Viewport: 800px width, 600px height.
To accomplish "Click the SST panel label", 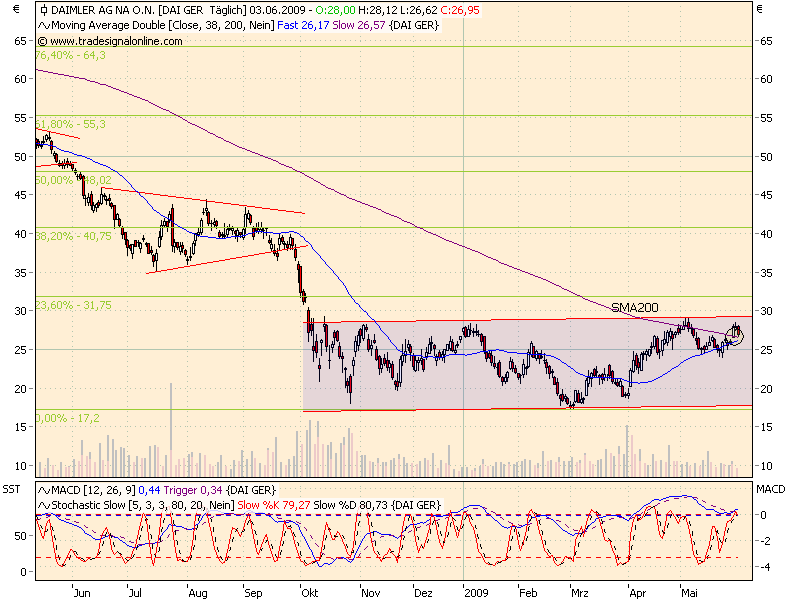I will (13, 491).
